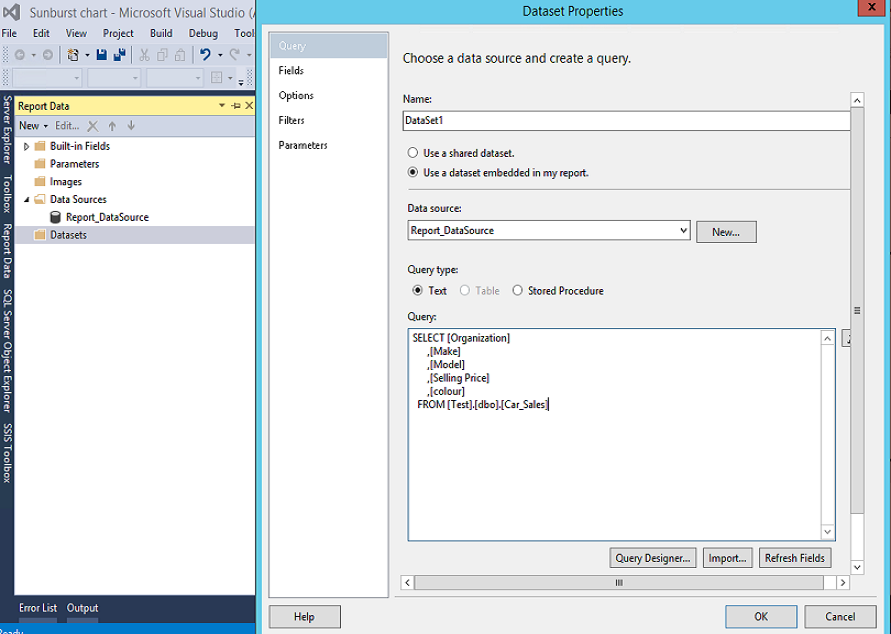Open the Data source dropdown

tap(684, 231)
